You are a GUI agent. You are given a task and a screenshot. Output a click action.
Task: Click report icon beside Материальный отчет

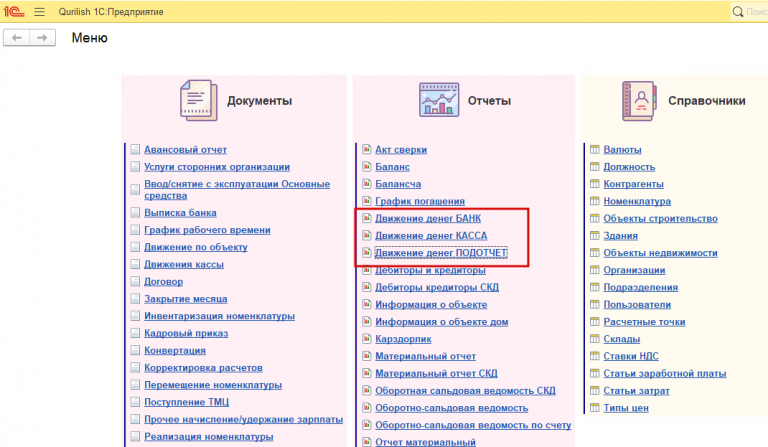click(366, 355)
